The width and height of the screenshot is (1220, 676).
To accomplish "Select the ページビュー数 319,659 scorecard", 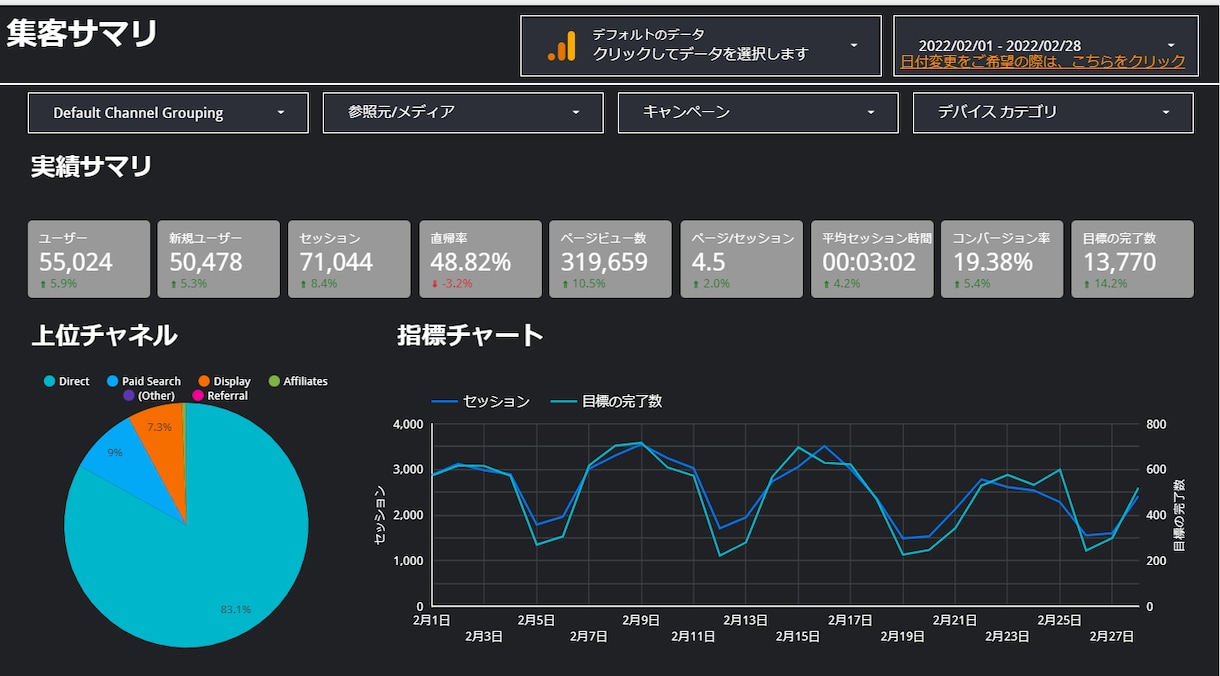I will [x=611, y=259].
